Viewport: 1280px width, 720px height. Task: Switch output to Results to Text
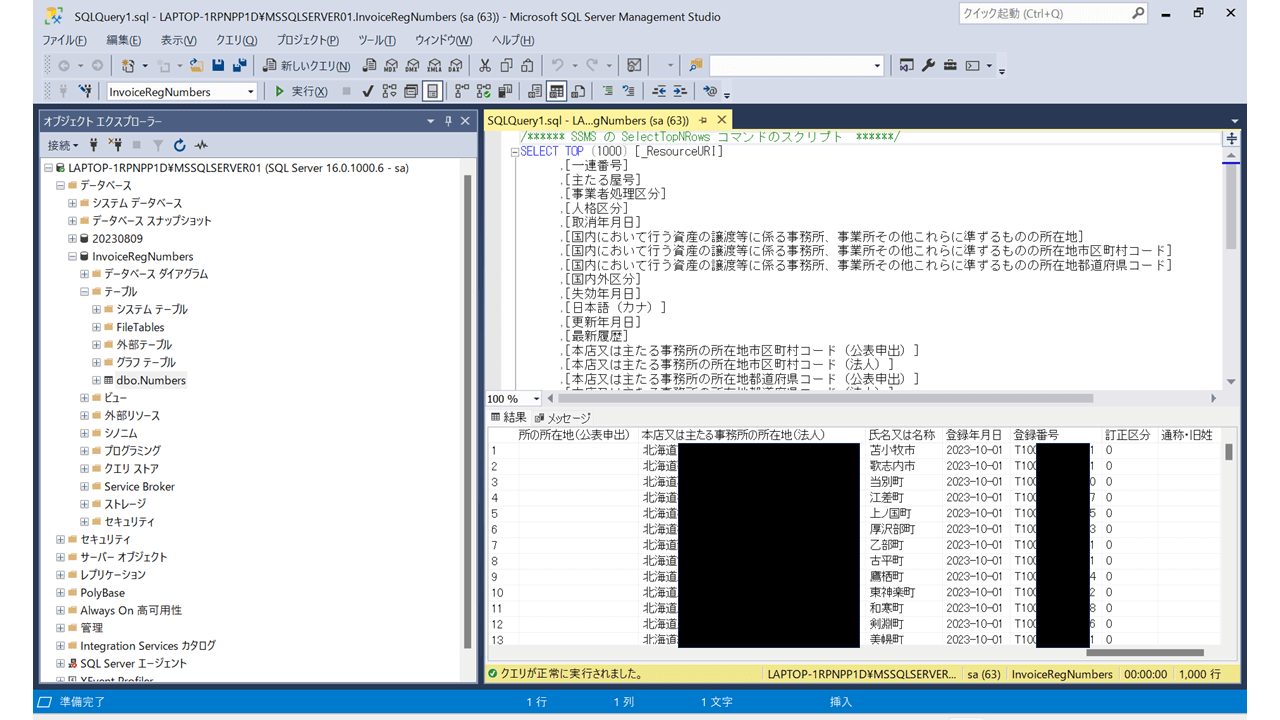point(535,91)
